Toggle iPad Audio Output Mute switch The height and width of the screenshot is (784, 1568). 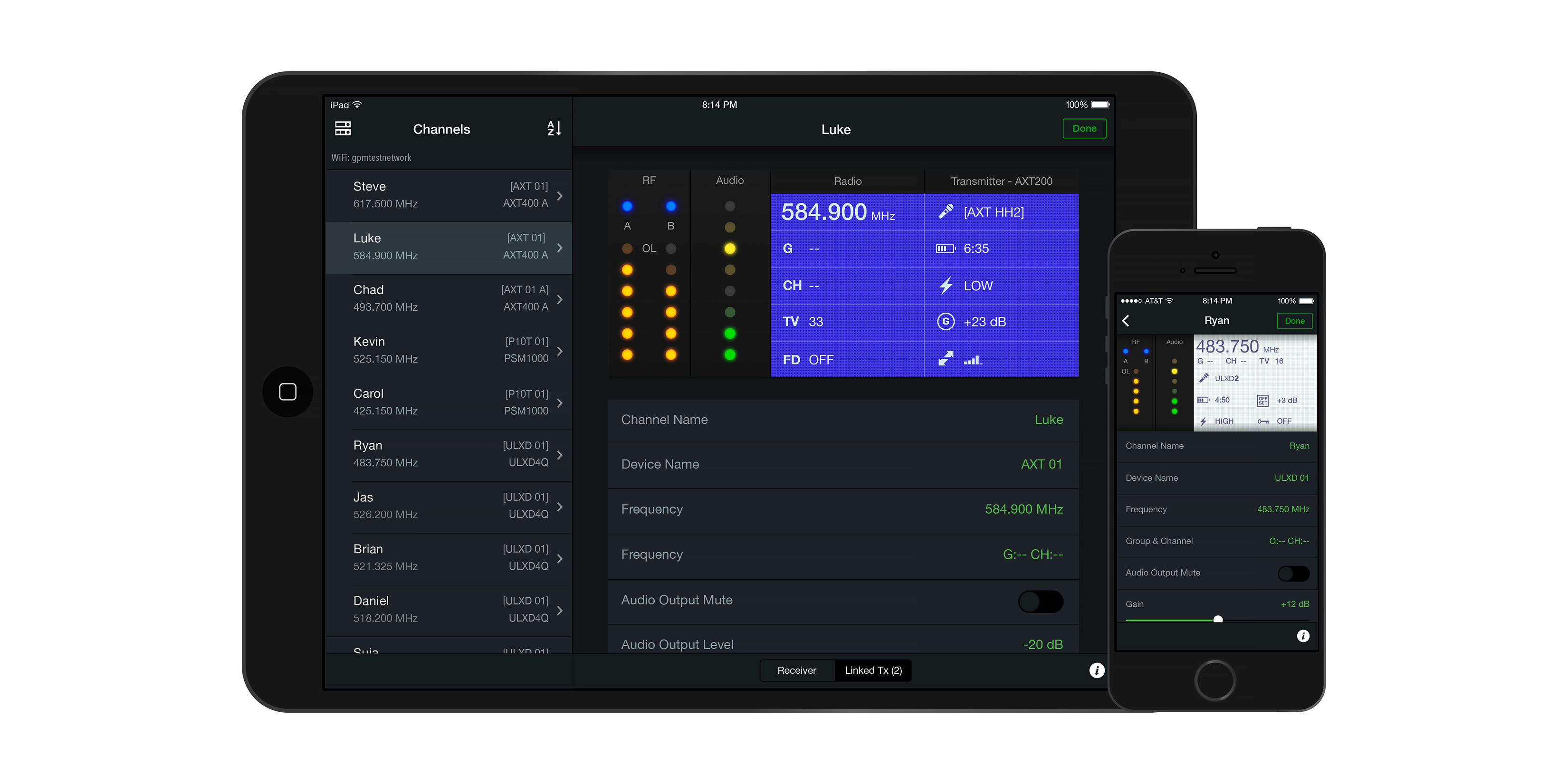coord(1040,602)
